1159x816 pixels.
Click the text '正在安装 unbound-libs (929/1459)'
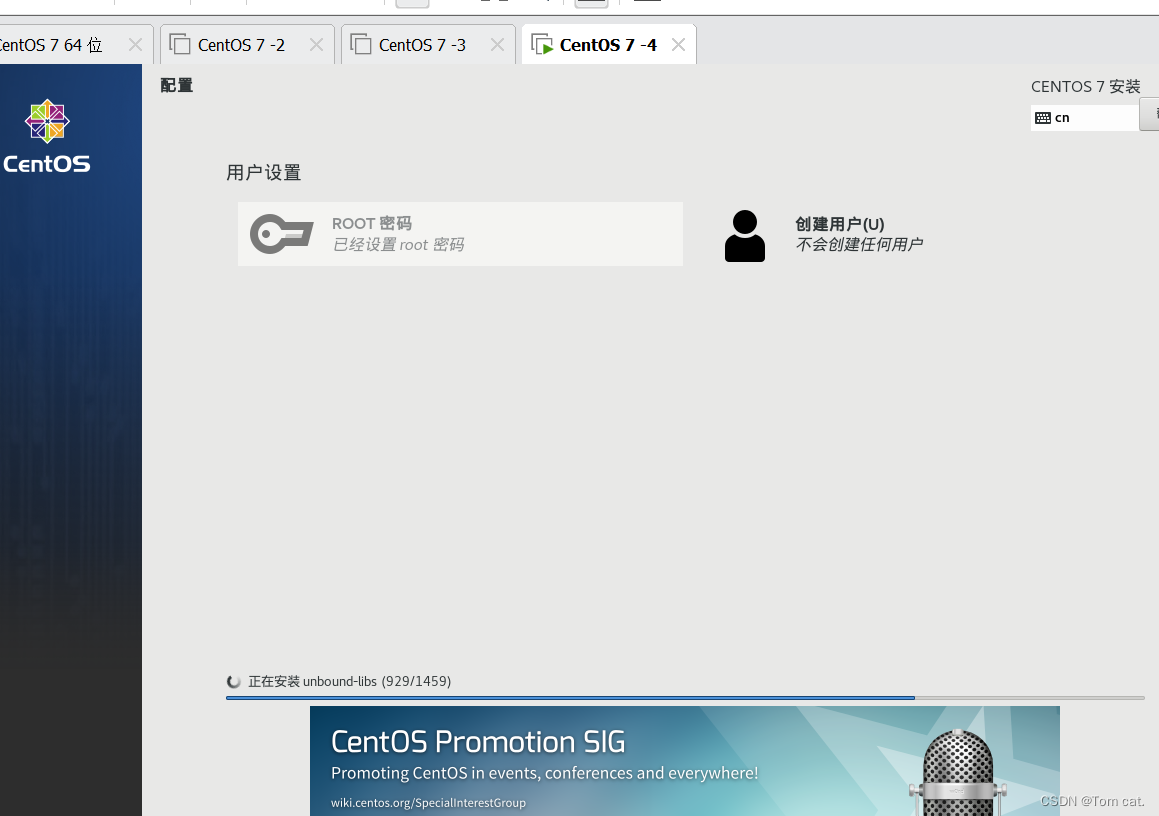click(x=350, y=681)
